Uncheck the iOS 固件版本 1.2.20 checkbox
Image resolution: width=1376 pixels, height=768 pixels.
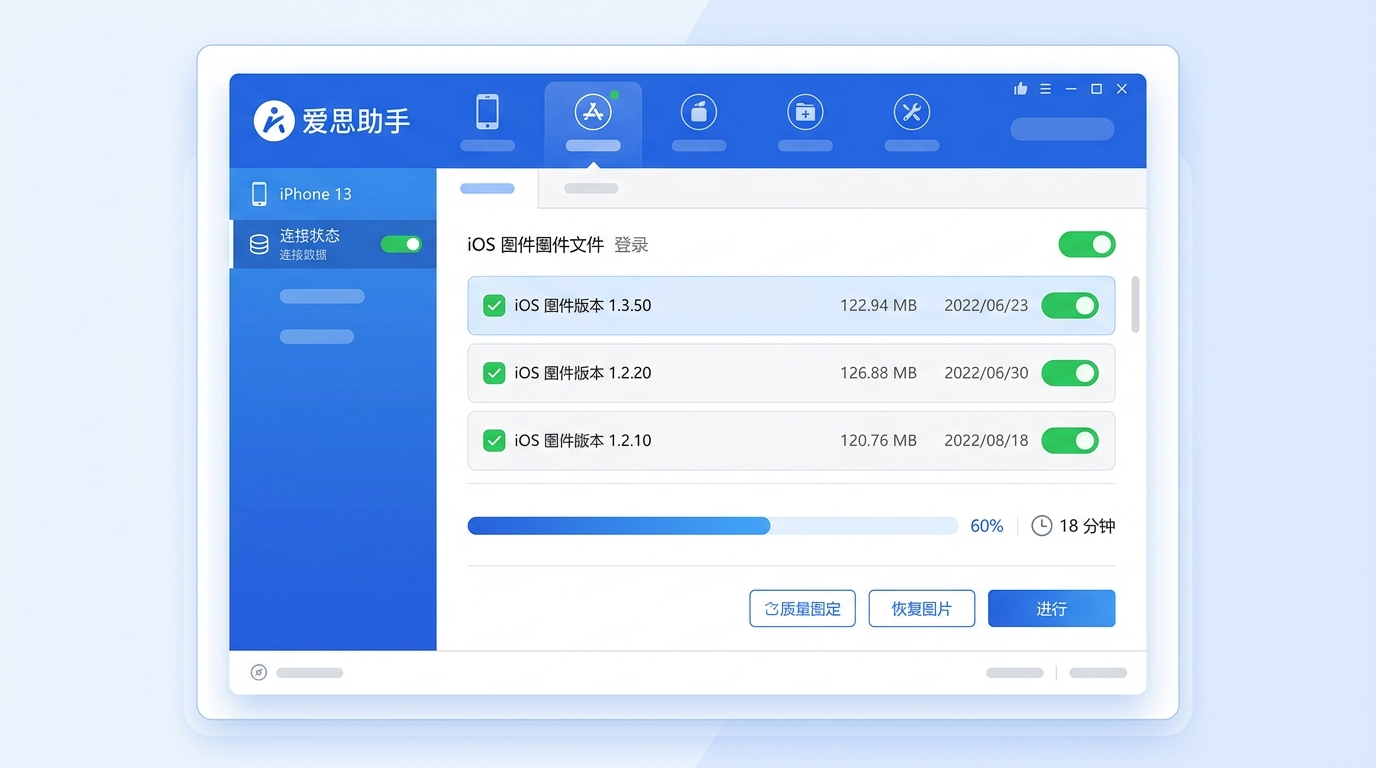pyautogui.click(x=494, y=373)
